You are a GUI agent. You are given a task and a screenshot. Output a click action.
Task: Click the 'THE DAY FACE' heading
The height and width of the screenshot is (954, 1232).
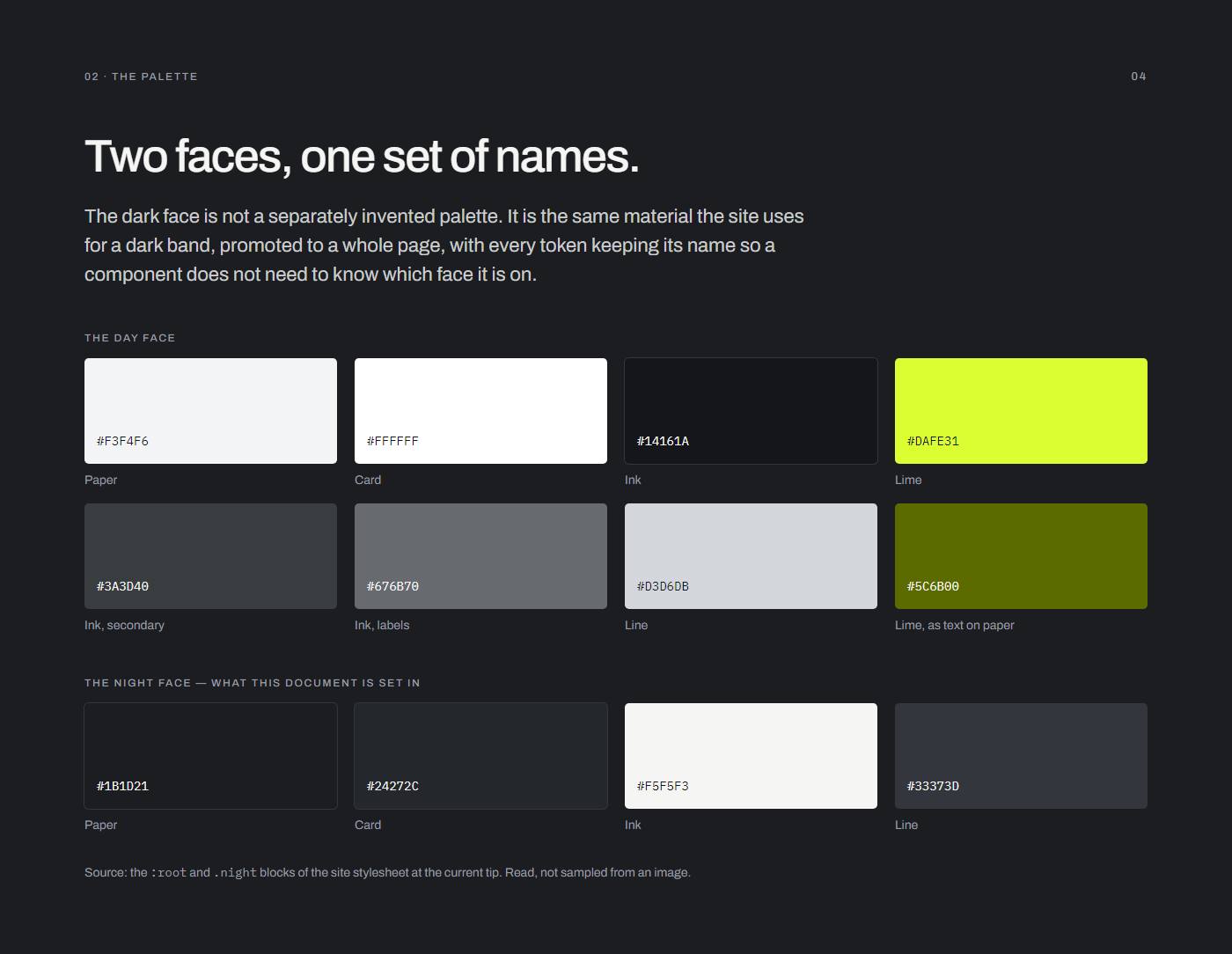(x=130, y=338)
